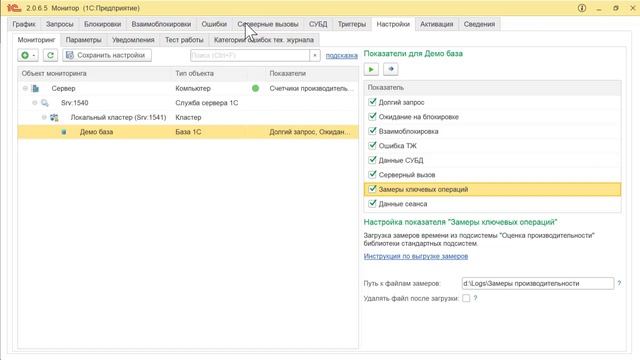
Task: Click the Показатели column header
Action: (312, 73)
